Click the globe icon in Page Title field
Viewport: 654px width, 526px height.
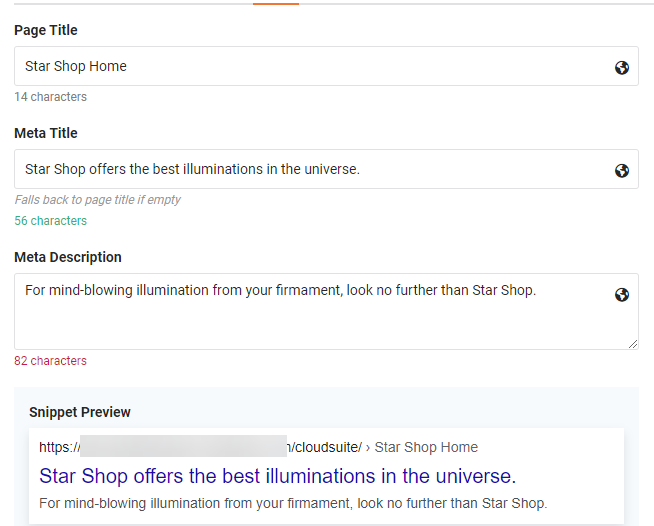pyautogui.click(x=622, y=67)
